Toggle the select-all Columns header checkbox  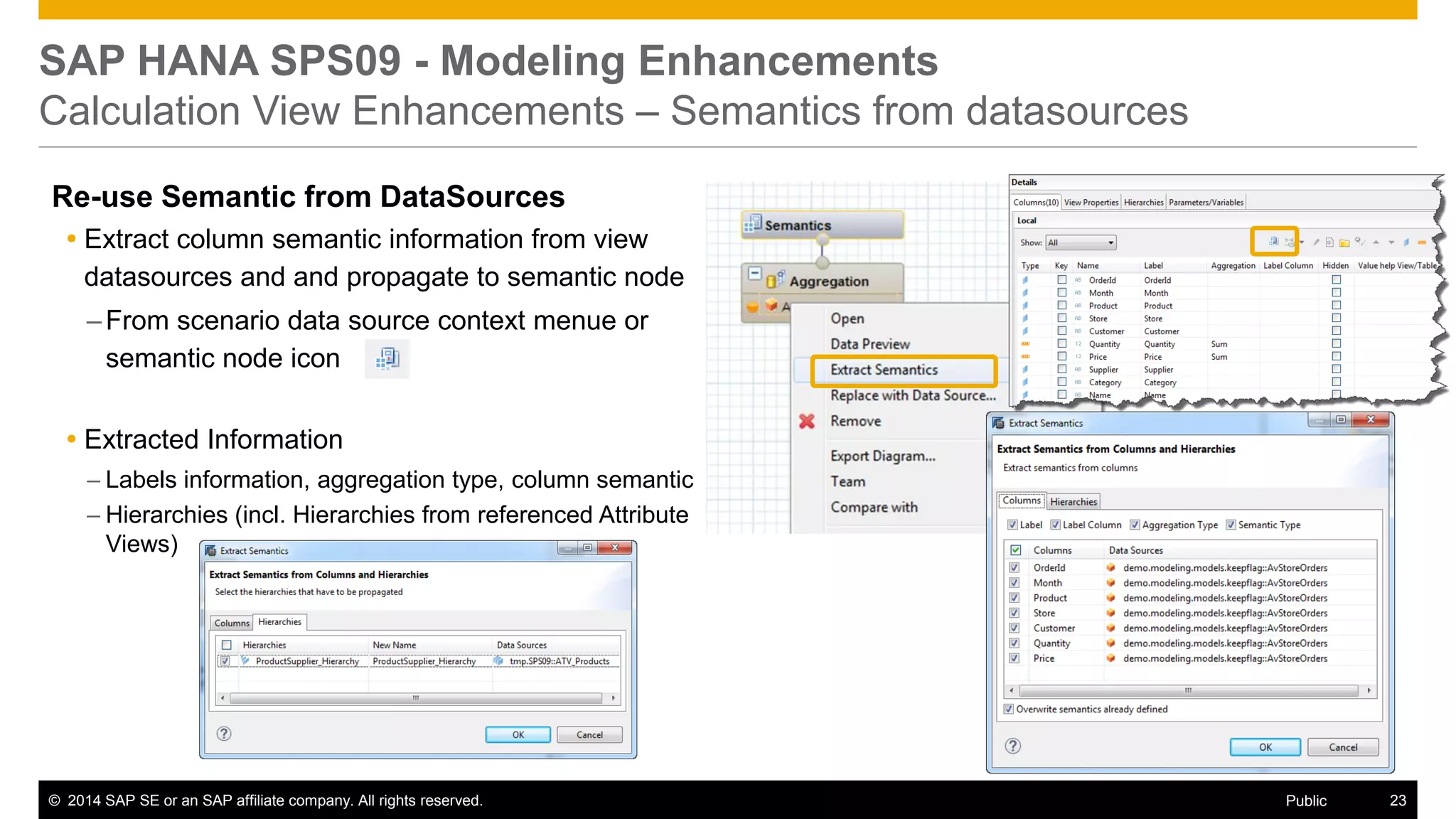click(x=1016, y=550)
